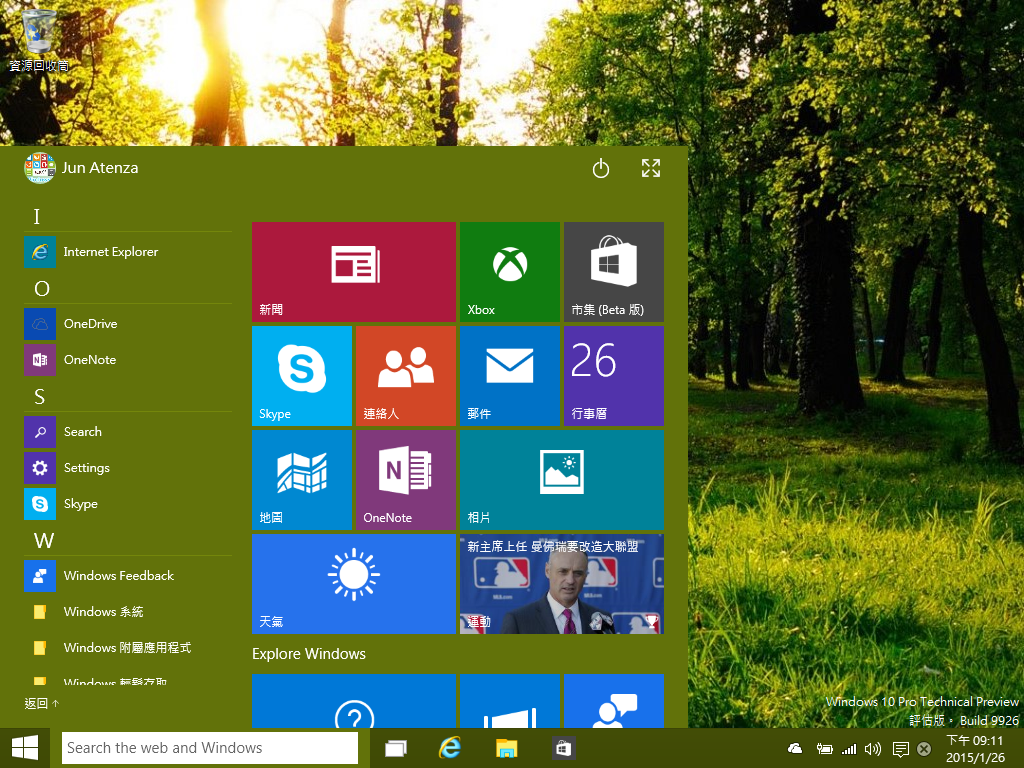Open the Xbox tile
1024x768 pixels.
point(509,272)
